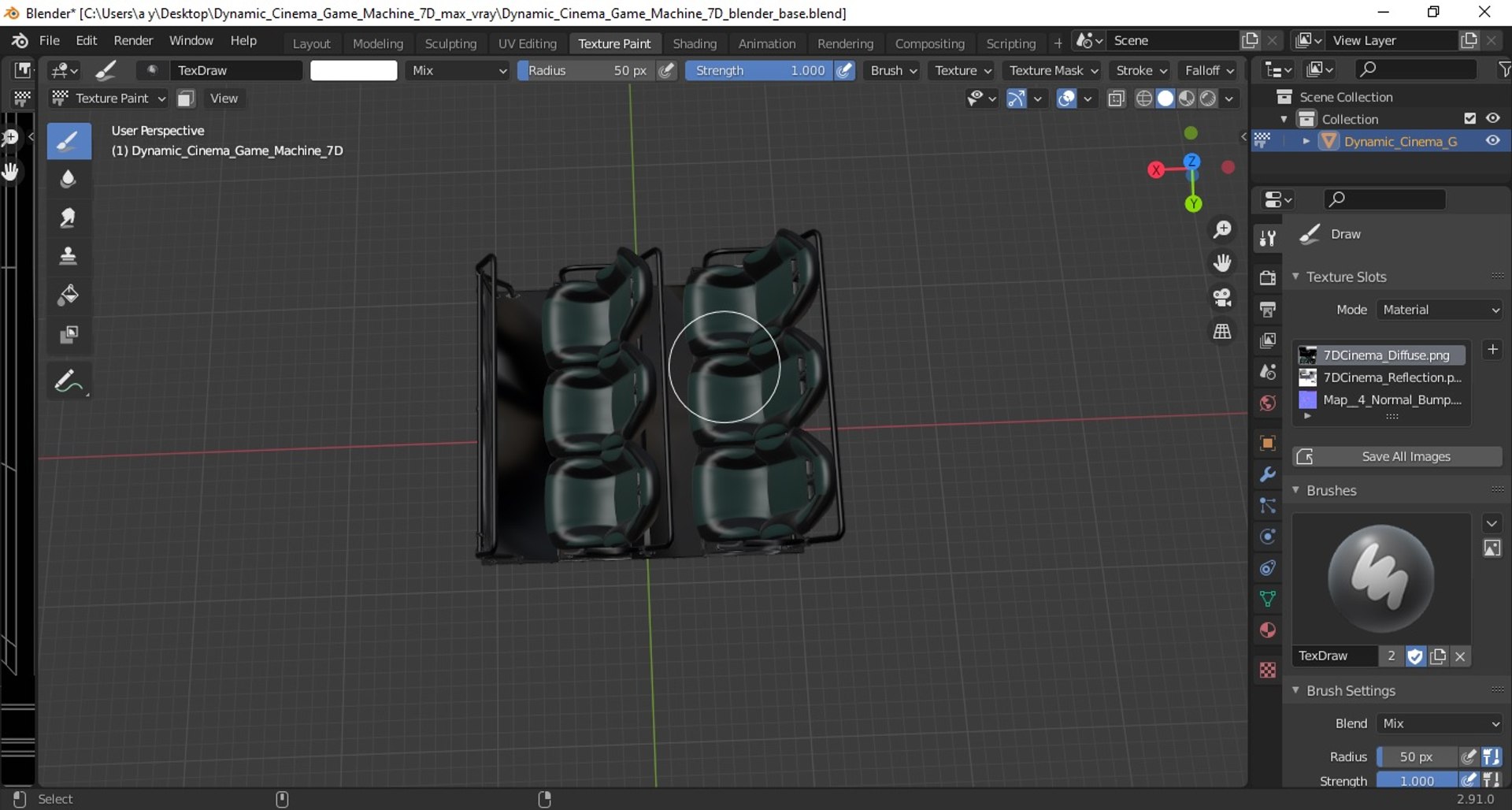Toggle Collection exclude checkbox in outliner
The height and width of the screenshot is (810, 1512).
tap(1469, 118)
